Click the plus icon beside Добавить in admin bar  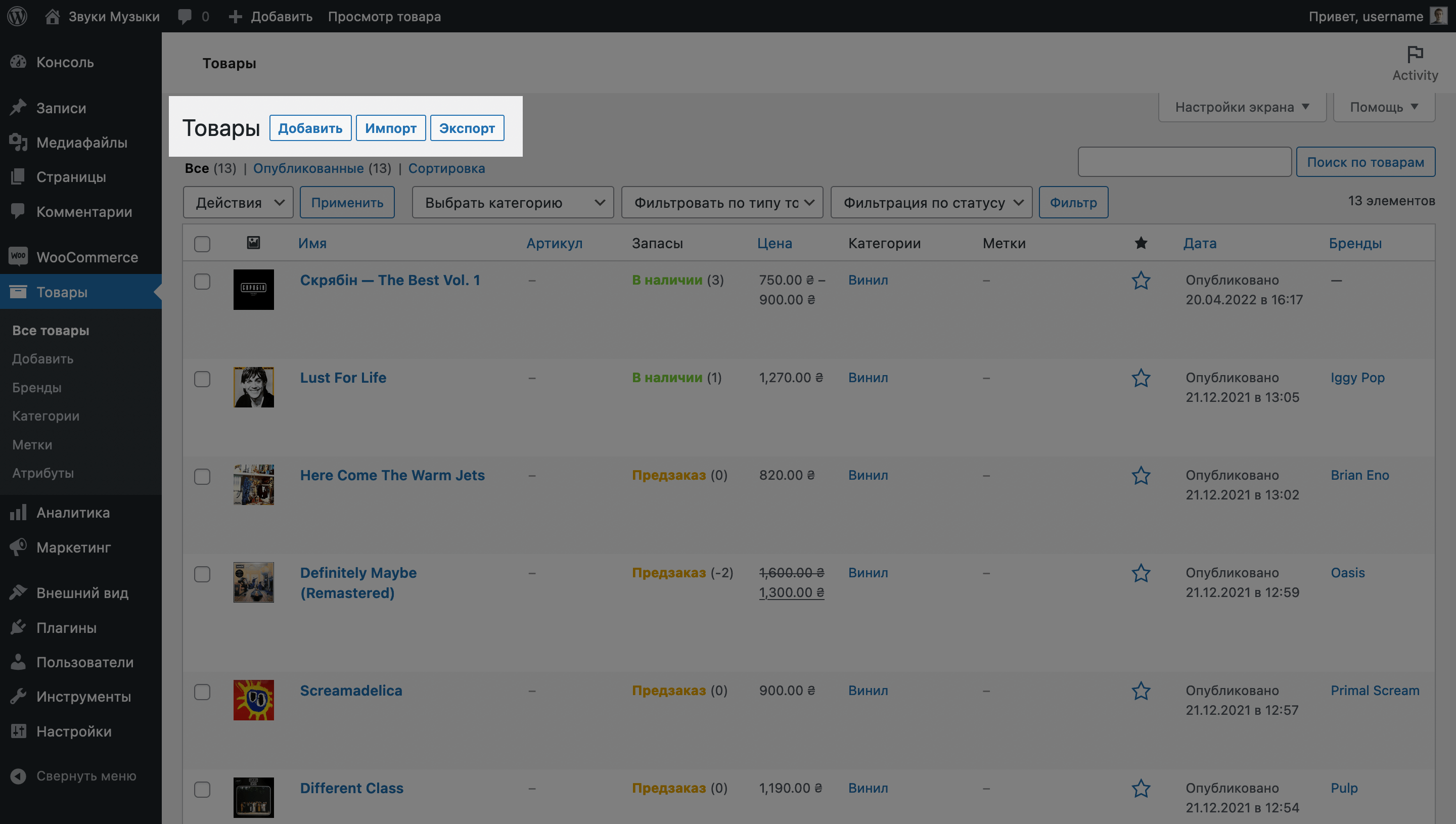click(236, 16)
